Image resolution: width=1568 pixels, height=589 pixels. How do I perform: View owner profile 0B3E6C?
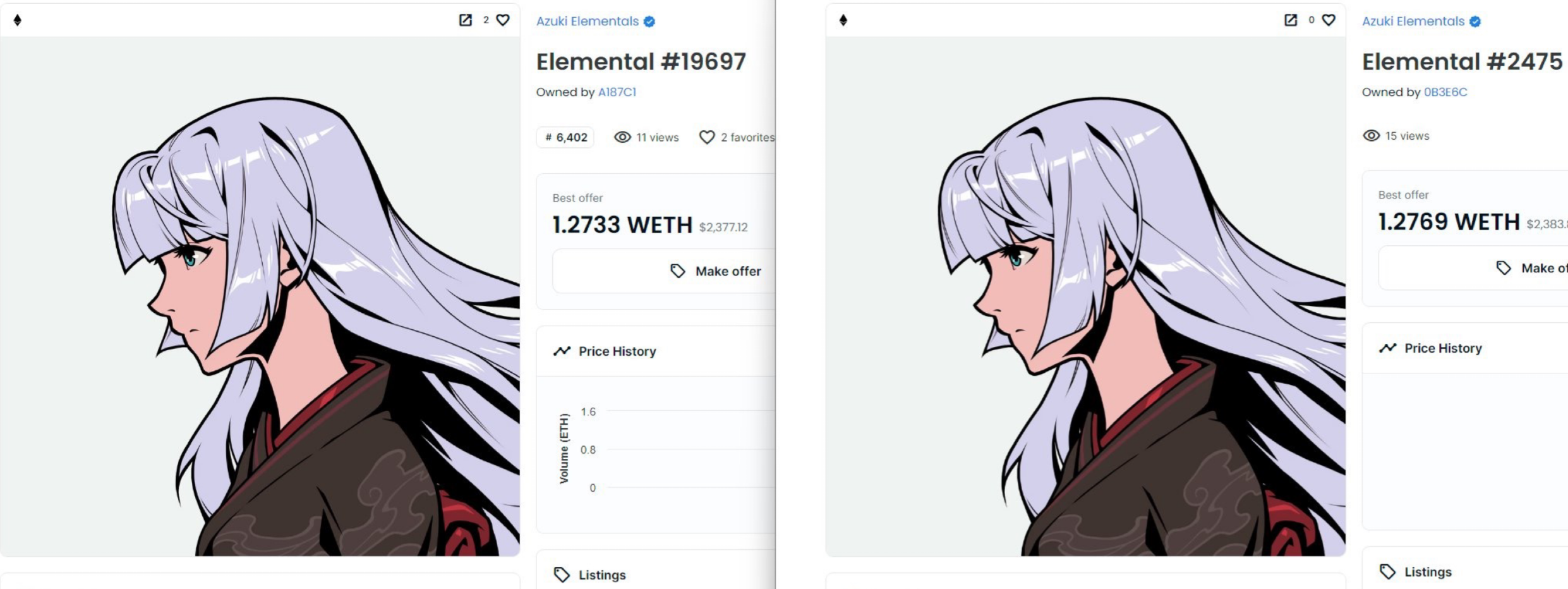[1445, 92]
